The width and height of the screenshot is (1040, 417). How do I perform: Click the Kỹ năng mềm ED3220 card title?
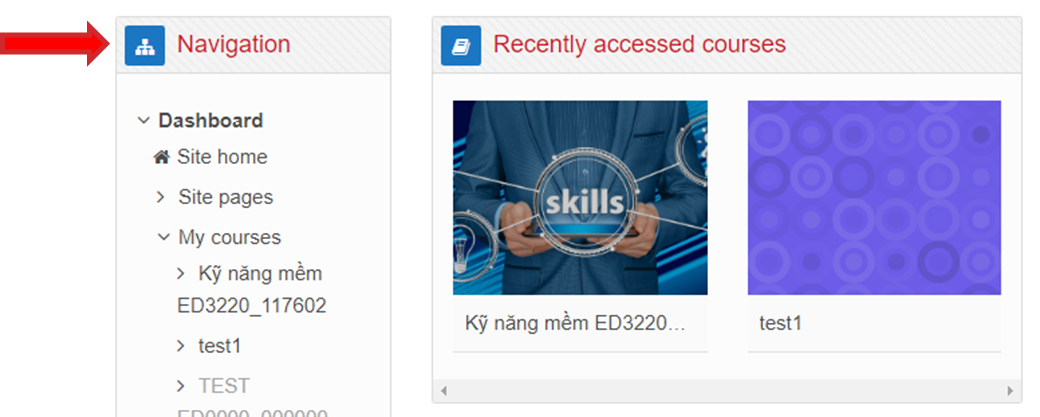pos(575,324)
